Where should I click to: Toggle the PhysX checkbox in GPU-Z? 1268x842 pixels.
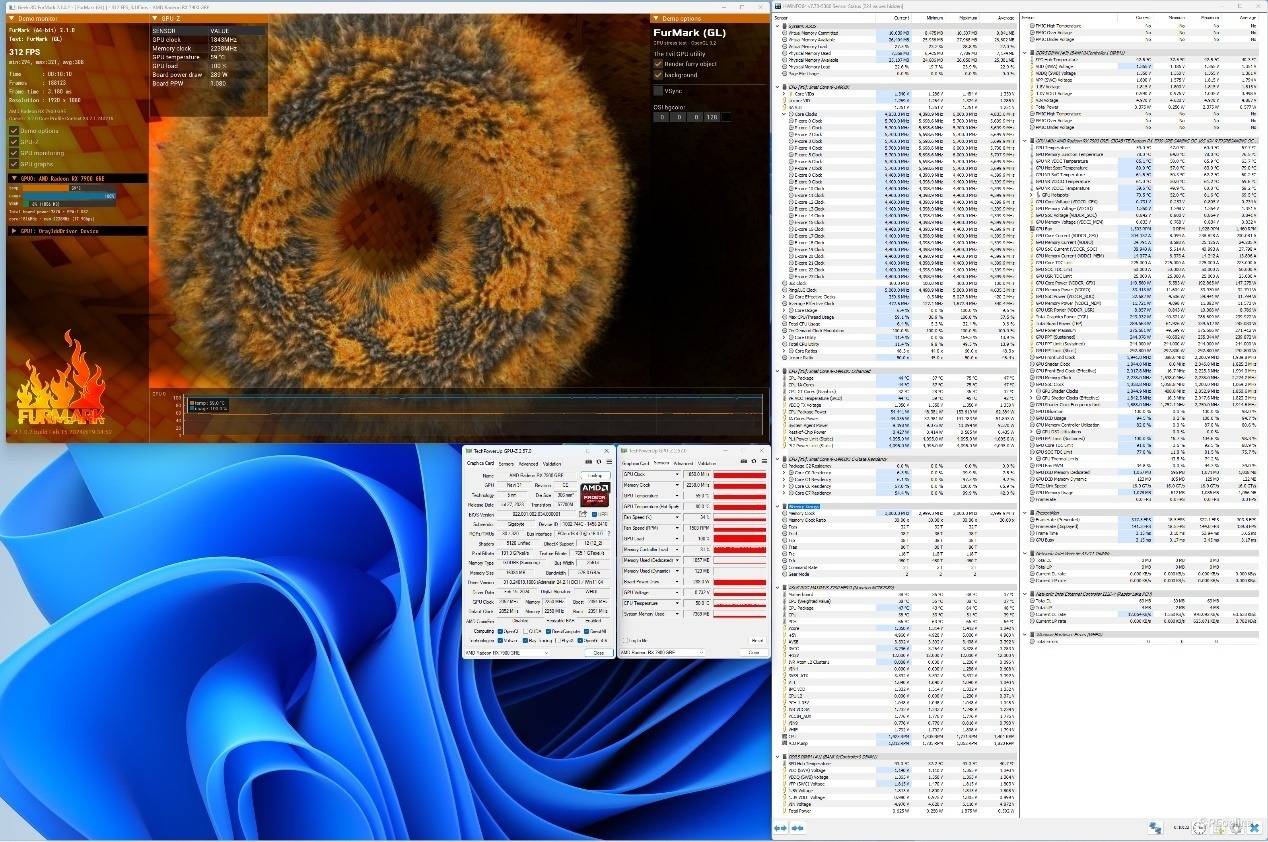click(558, 641)
